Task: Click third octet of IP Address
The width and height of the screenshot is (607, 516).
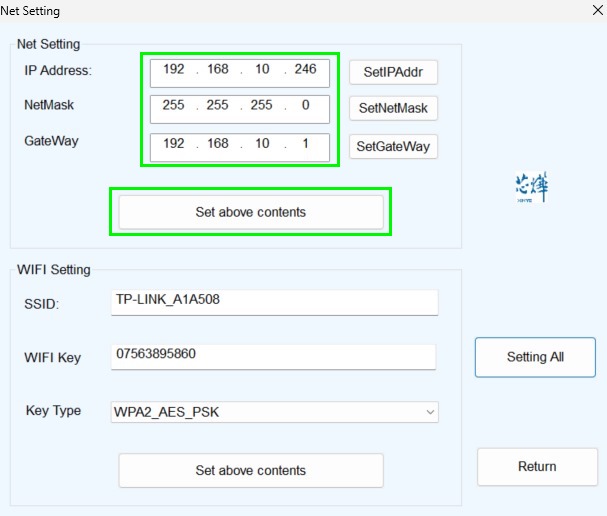Action: (262, 70)
